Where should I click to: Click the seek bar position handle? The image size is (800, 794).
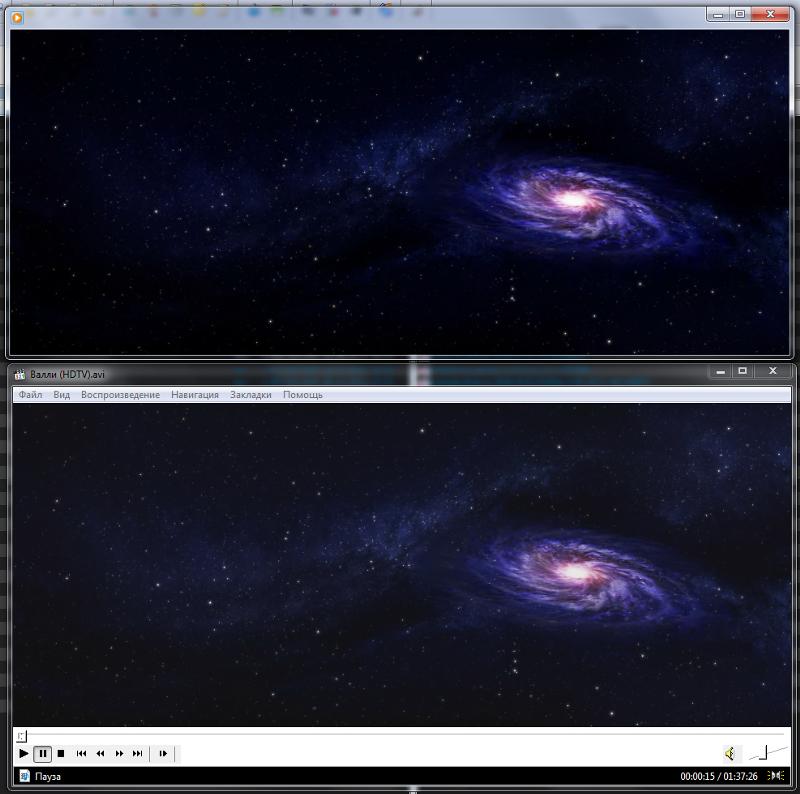point(22,736)
